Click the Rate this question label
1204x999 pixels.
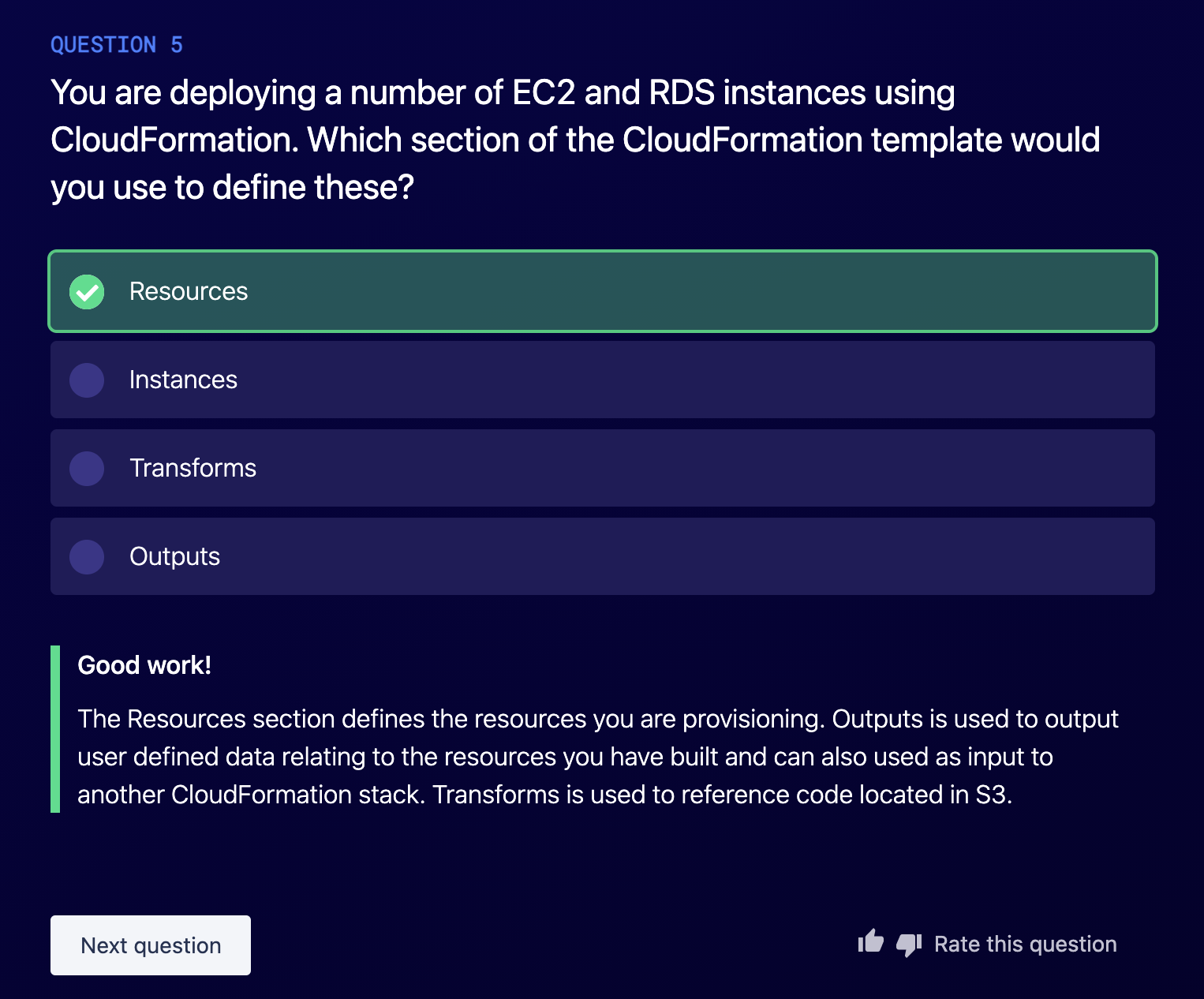coord(1025,944)
